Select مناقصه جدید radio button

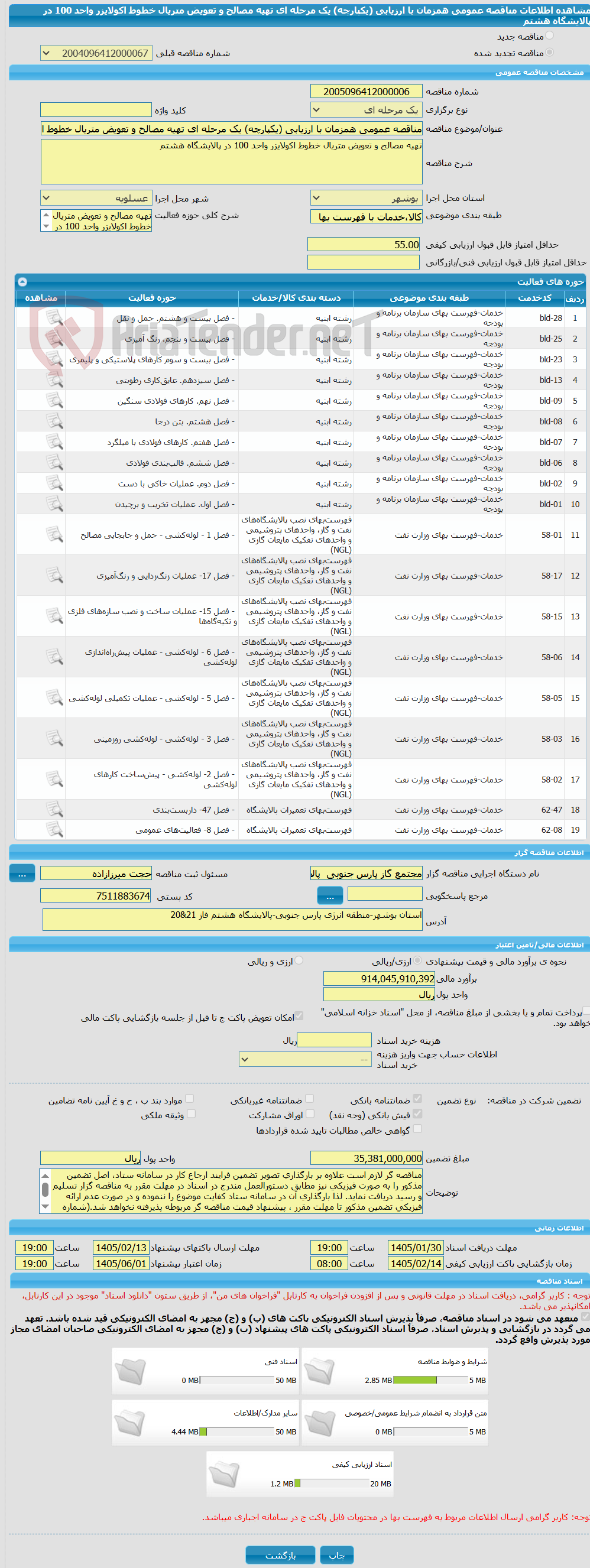tap(550, 36)
